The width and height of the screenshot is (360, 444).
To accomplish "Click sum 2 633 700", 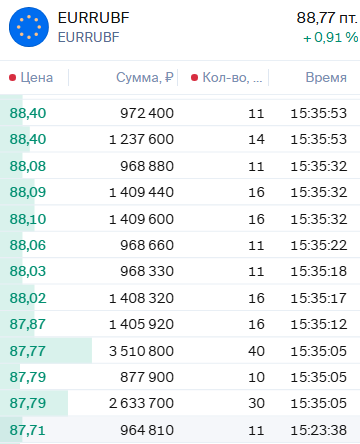I will 141,403.
